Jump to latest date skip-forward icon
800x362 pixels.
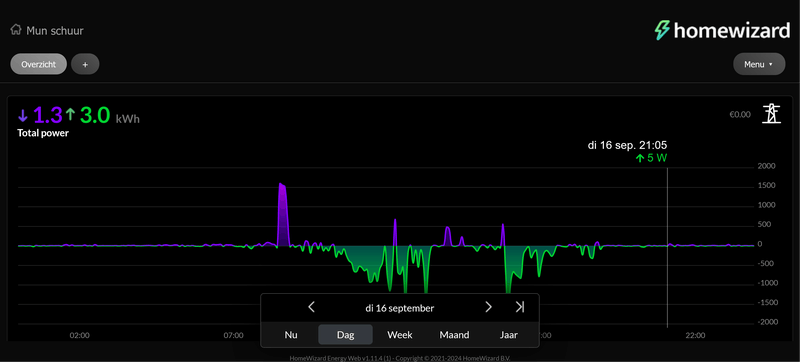519,307
